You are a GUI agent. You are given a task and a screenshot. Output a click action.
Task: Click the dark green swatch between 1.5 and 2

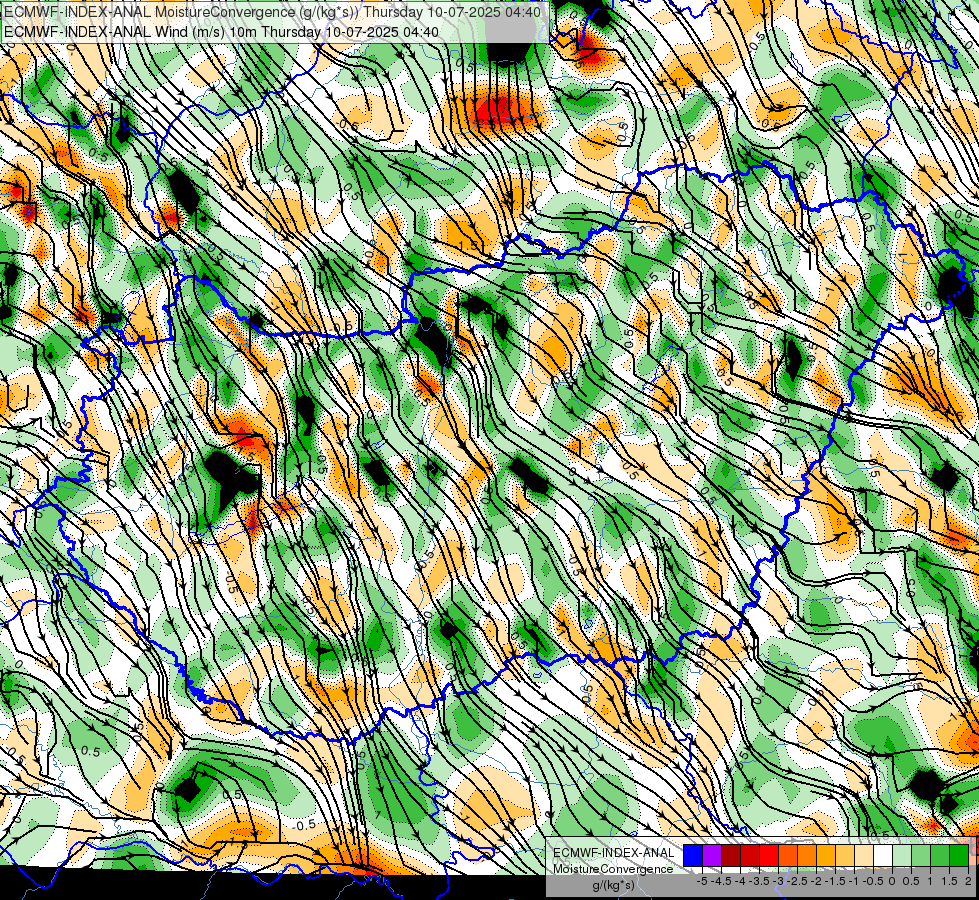tap(959, 855)
